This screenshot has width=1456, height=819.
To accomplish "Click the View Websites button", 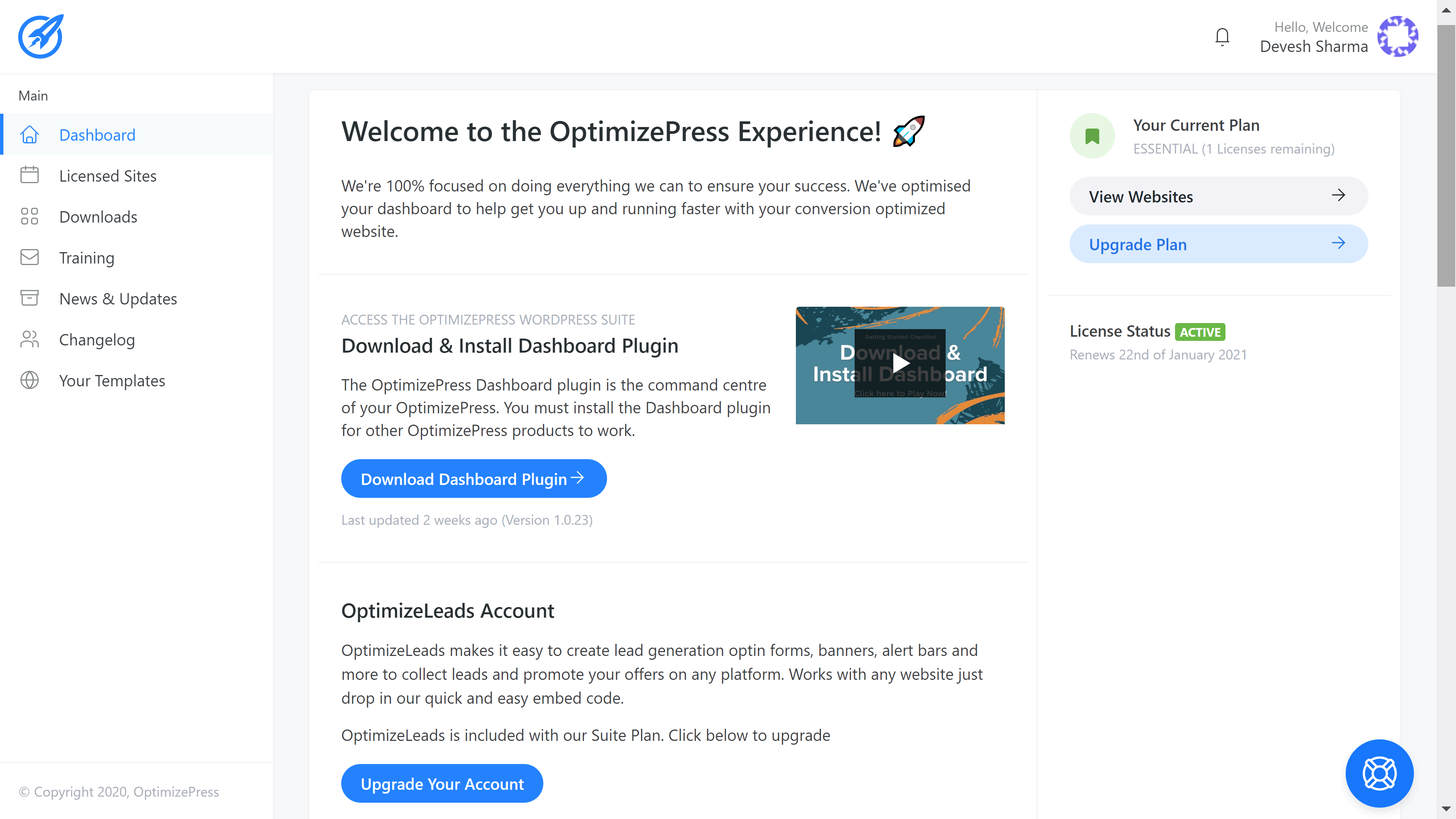I will (1219, 196).
